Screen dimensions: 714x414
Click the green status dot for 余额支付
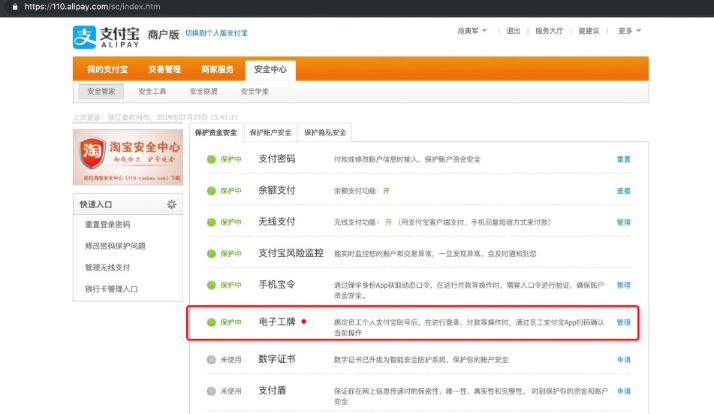pyautogui.click(x=211, y=190)
